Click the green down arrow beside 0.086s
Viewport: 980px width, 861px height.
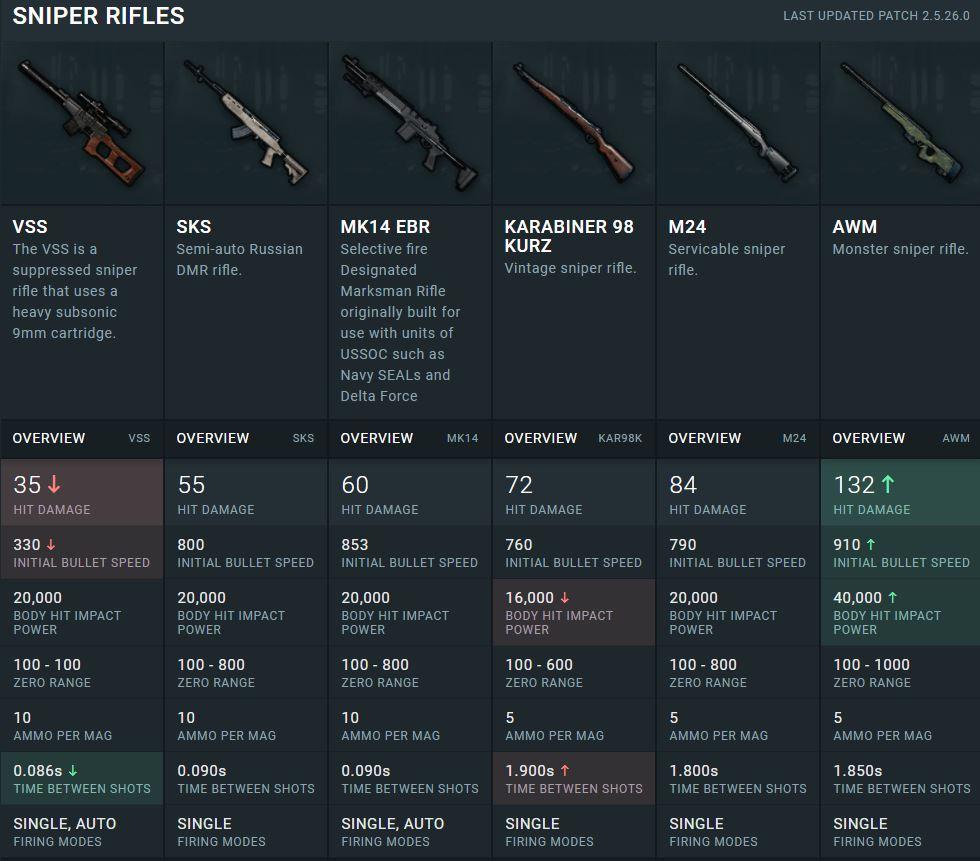point(72,770)
